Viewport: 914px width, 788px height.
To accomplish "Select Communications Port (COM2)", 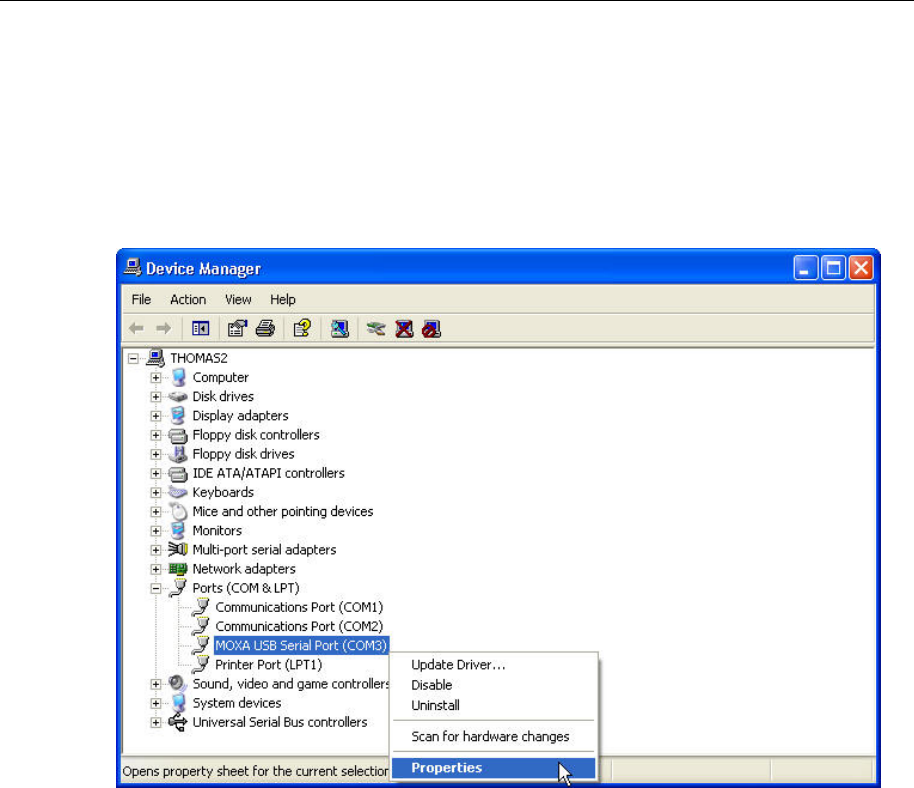I will (x=299, y=627).
